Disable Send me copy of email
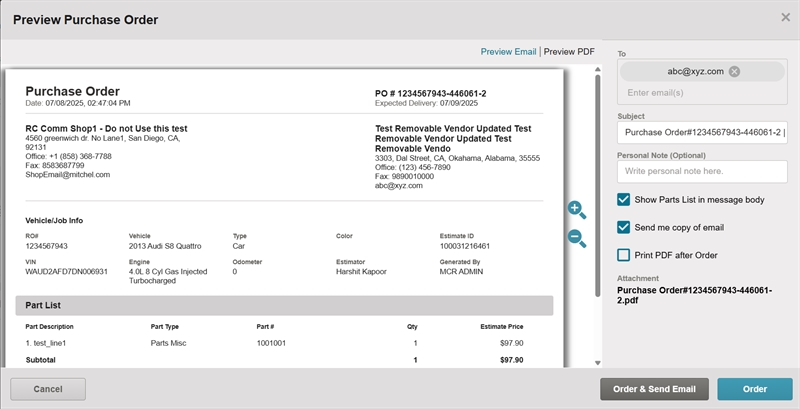800x409 pixels. point(624,227)
